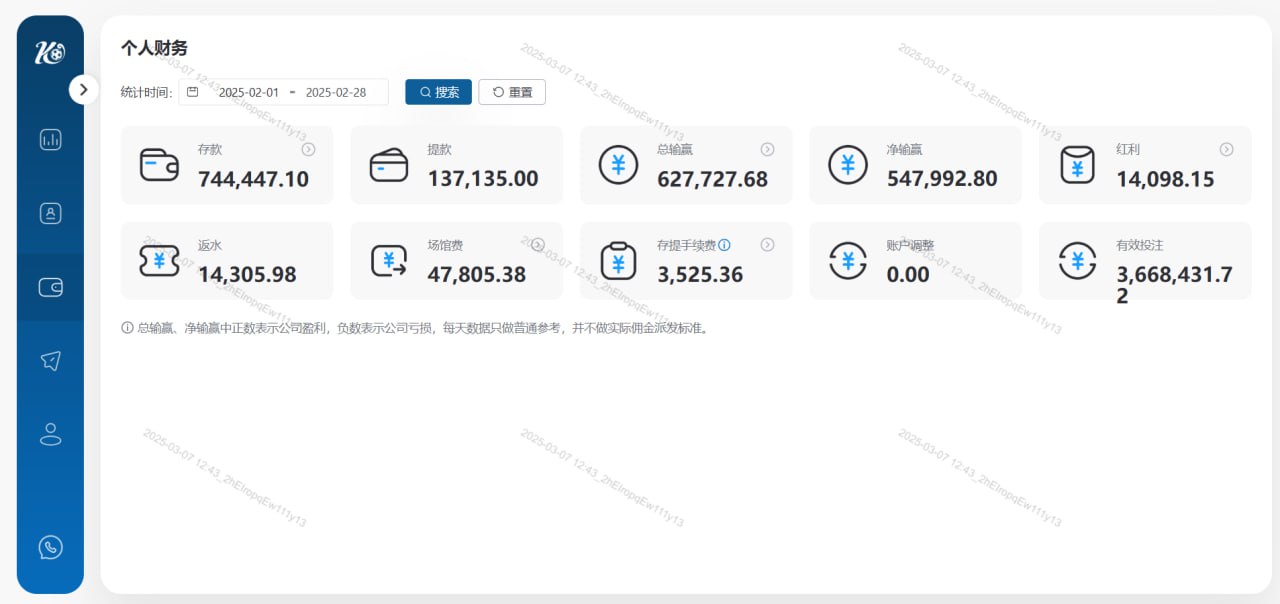The height and width of the screenshot is (604, 1280).
Task: Click the 搜索 search button
Action: (x=438, y=92)
